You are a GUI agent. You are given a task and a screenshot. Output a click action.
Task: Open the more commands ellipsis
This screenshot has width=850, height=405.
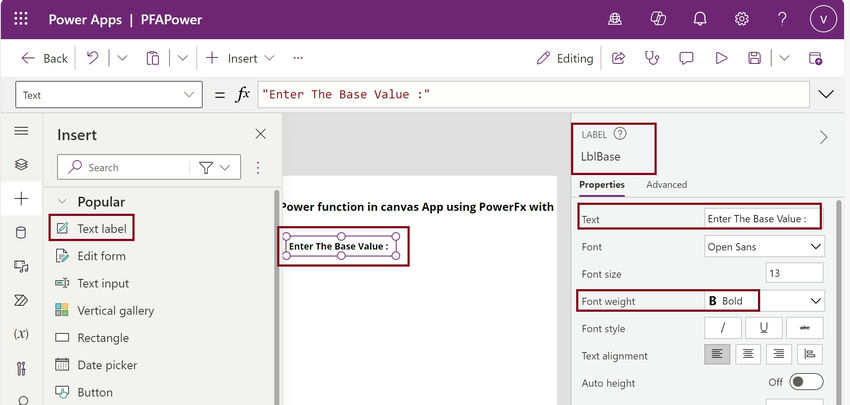tap(298, 58)
